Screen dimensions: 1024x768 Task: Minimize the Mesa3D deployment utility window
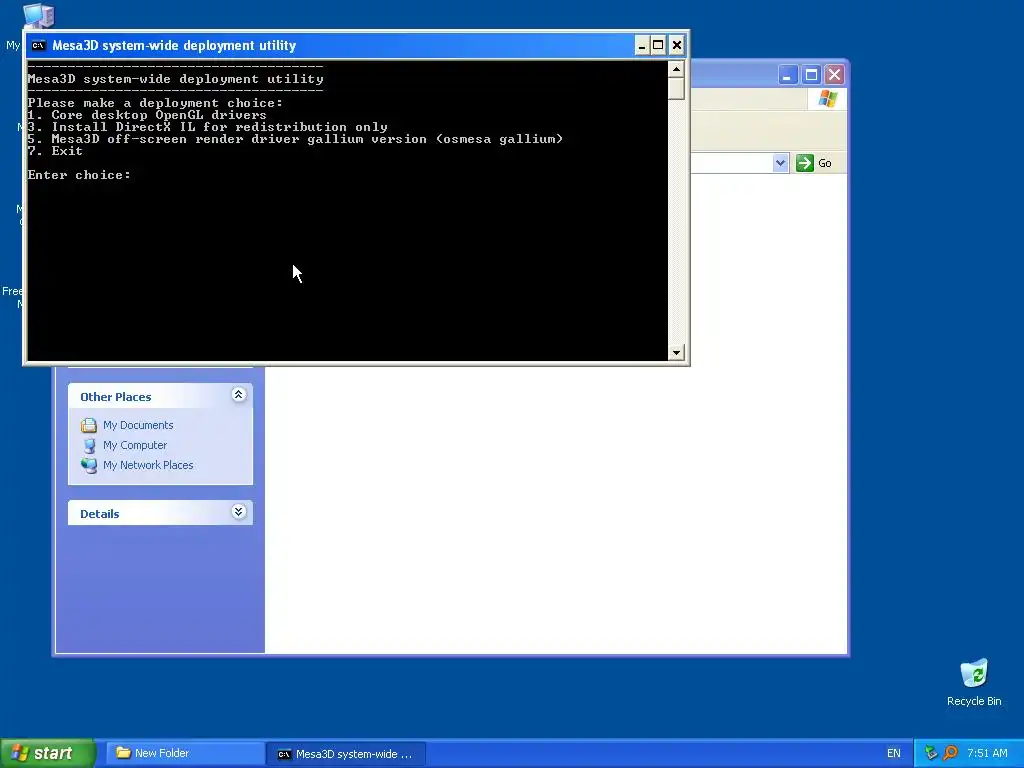coord(641,45)
